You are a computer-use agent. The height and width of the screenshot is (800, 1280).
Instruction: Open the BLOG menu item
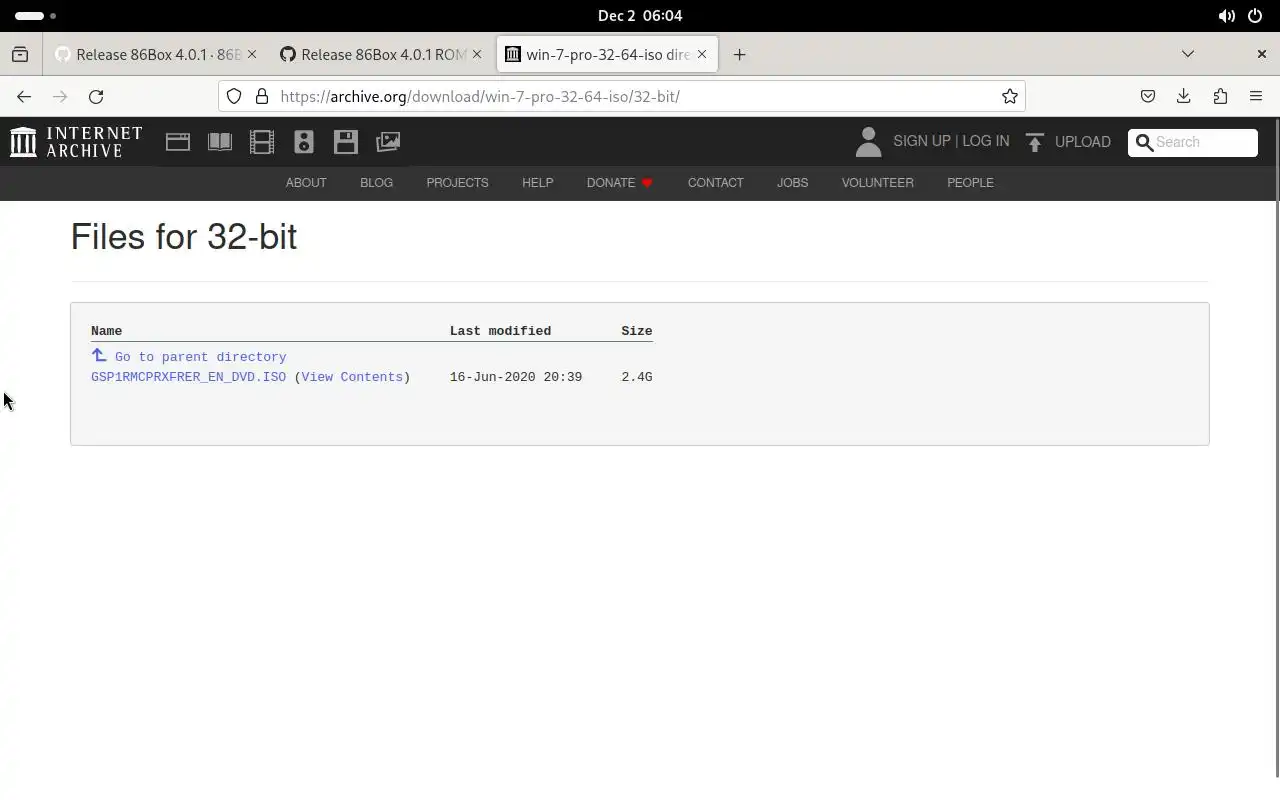pyautogui.click(x=376, y=183)
